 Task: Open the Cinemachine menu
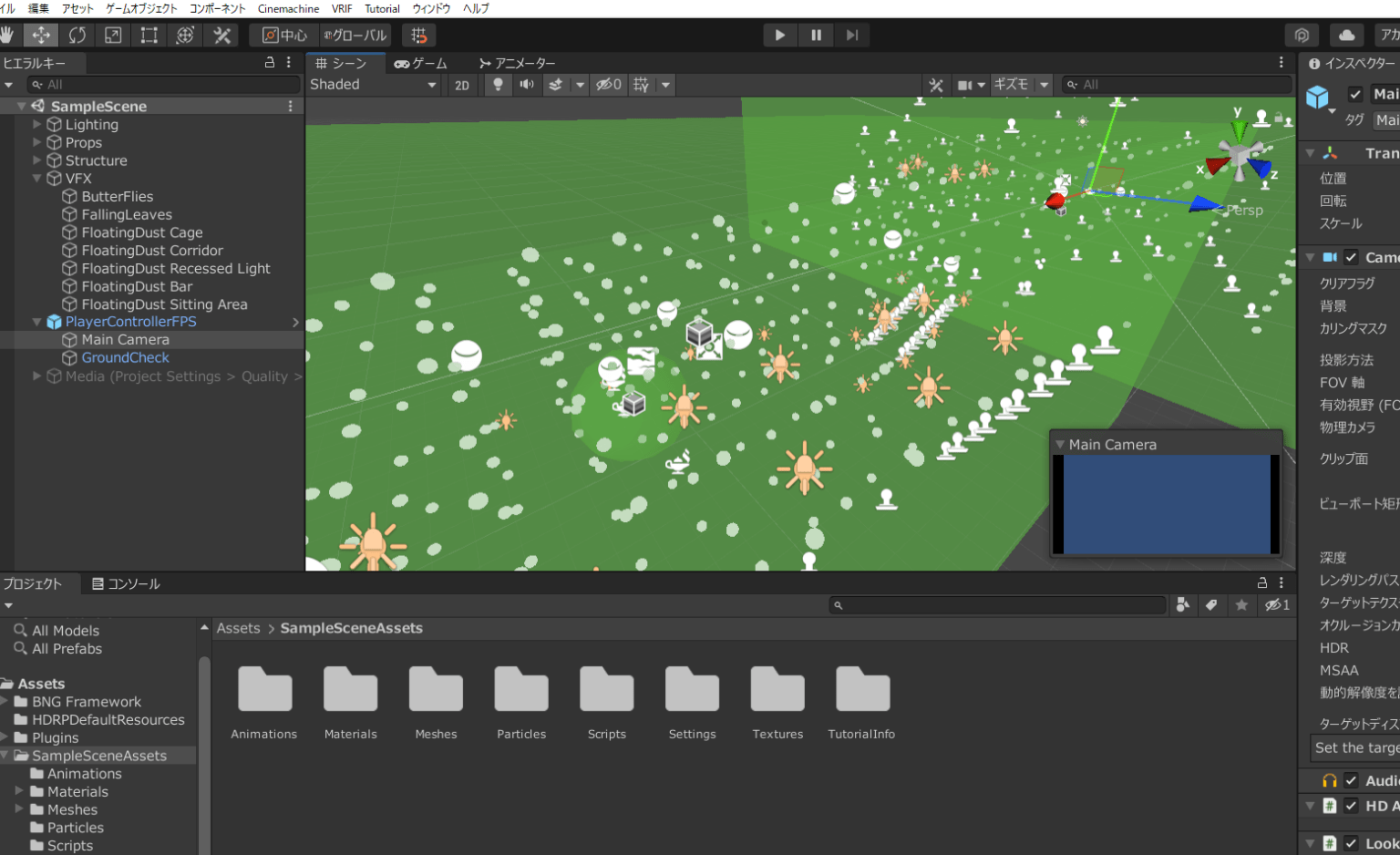point(287,8)
